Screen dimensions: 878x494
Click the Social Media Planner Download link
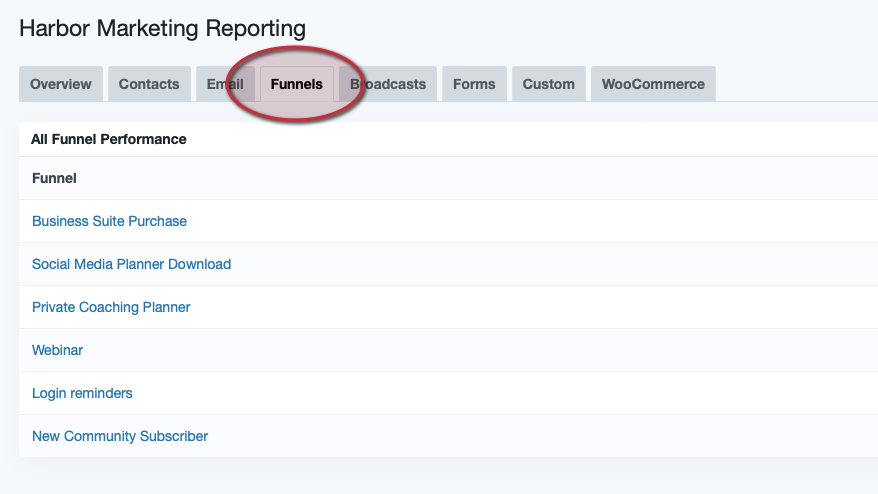click(x=131, y=264)
